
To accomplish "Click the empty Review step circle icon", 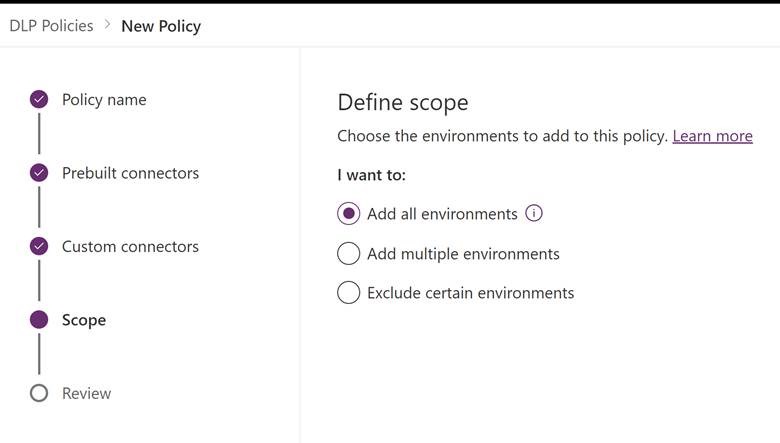I will 39,393.
